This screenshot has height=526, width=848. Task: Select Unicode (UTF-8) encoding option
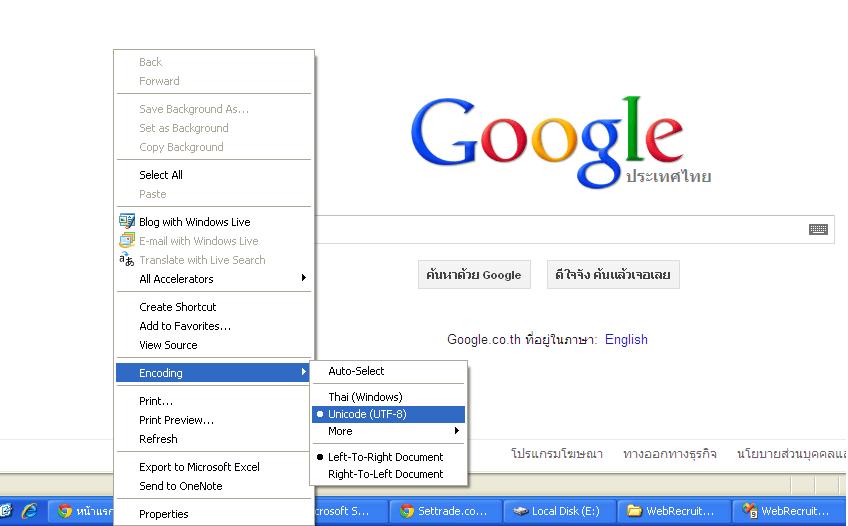click(x=388, y=414)
